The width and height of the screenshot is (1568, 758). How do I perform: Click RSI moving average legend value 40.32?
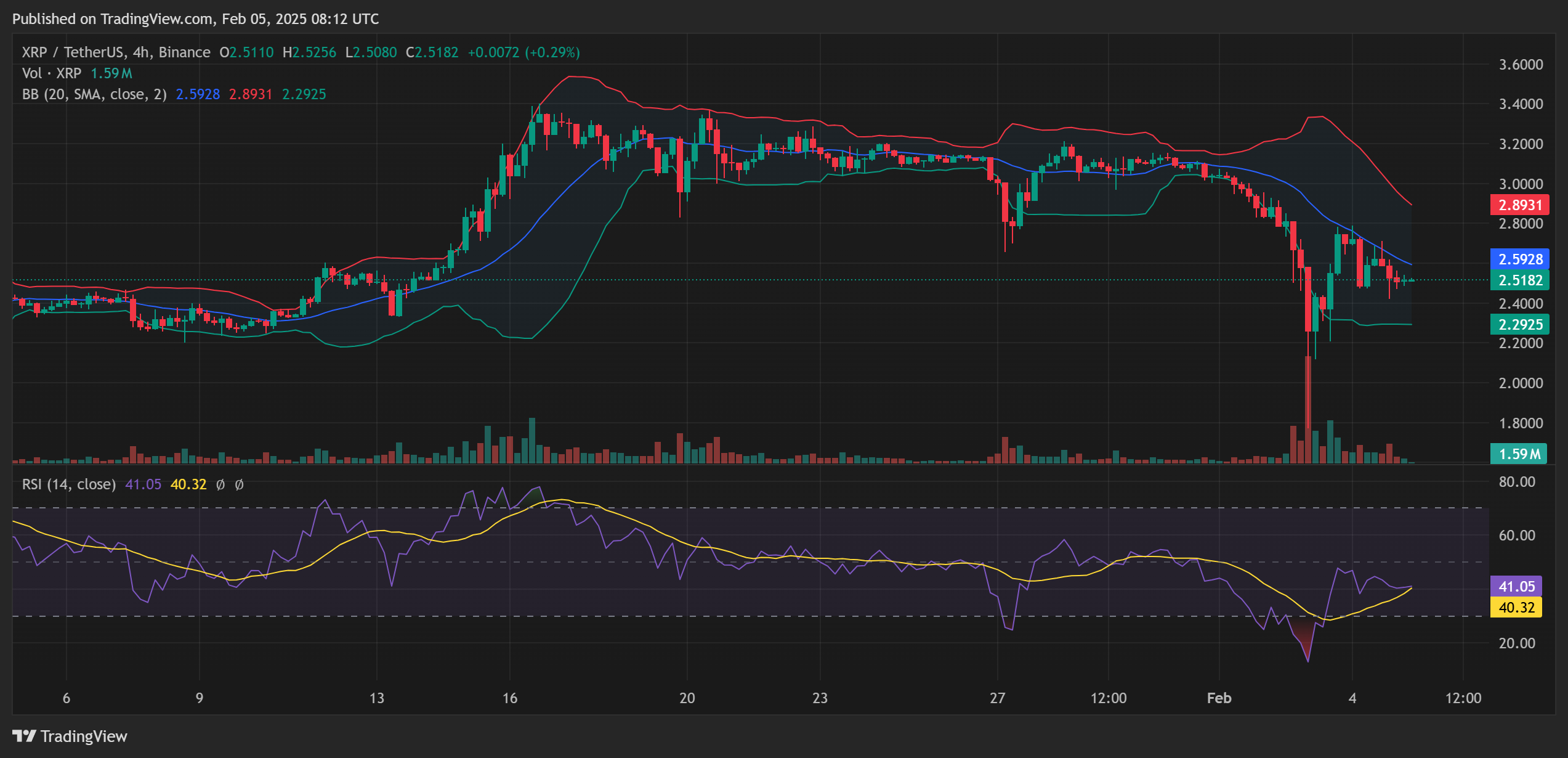(x=188, y=484)
